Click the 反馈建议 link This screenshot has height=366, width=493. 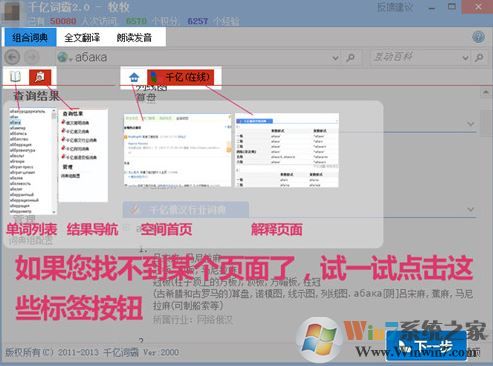[395, 7]
